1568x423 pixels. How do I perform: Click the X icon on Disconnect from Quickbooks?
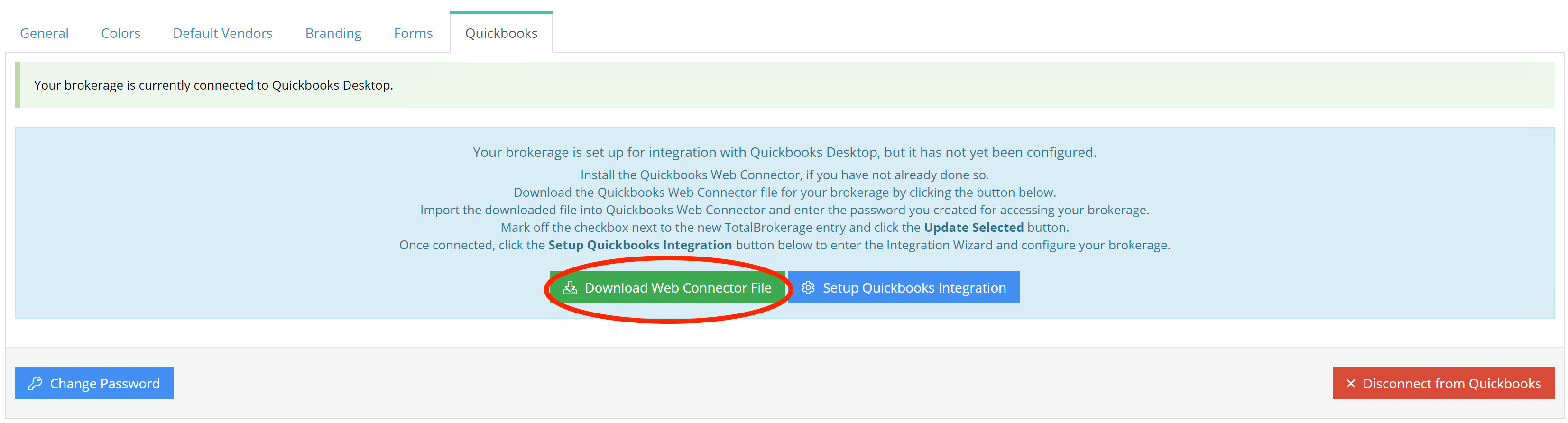[x=1350, y=384]
